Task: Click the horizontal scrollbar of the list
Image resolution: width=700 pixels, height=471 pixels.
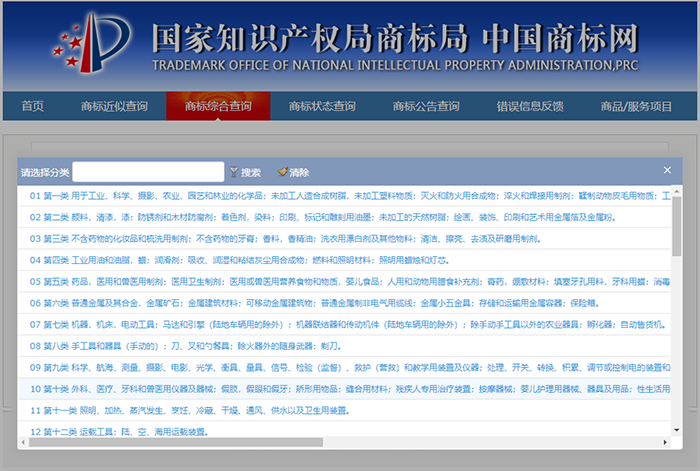Action: point(340,443)
